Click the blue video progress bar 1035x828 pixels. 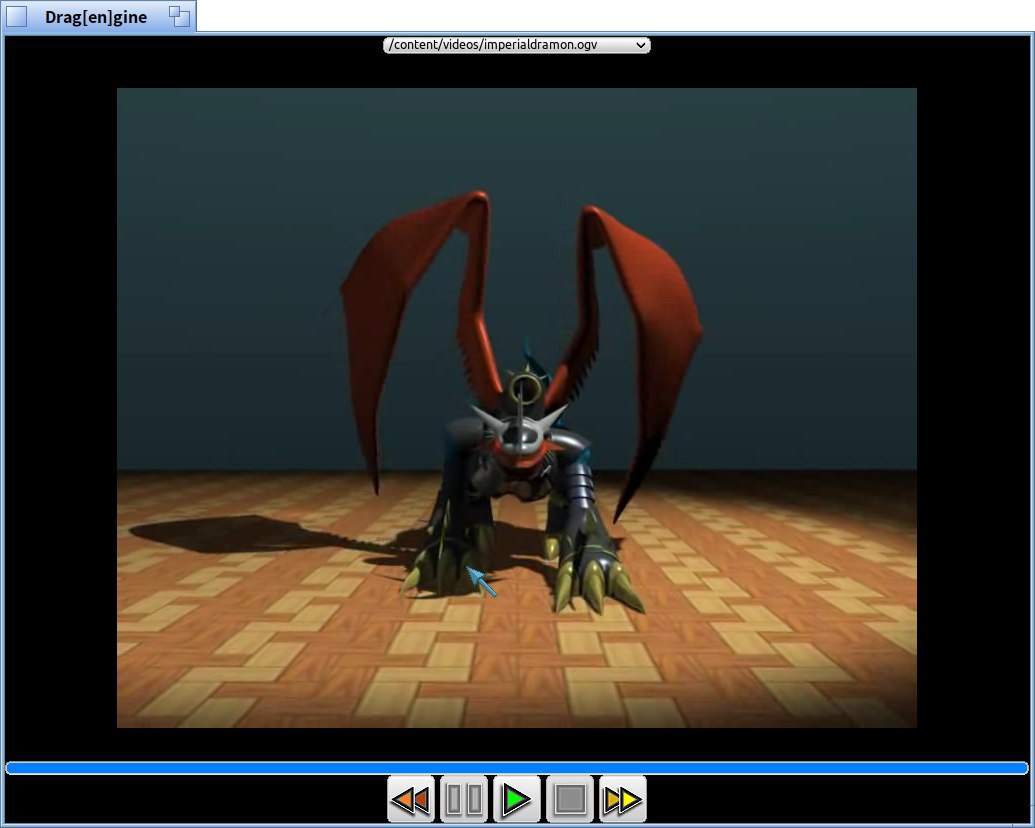[x=517, y=767]
